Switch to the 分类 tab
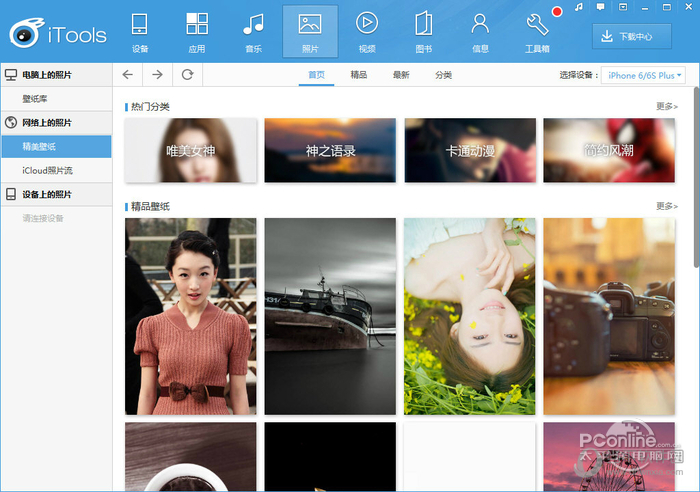 443,75
